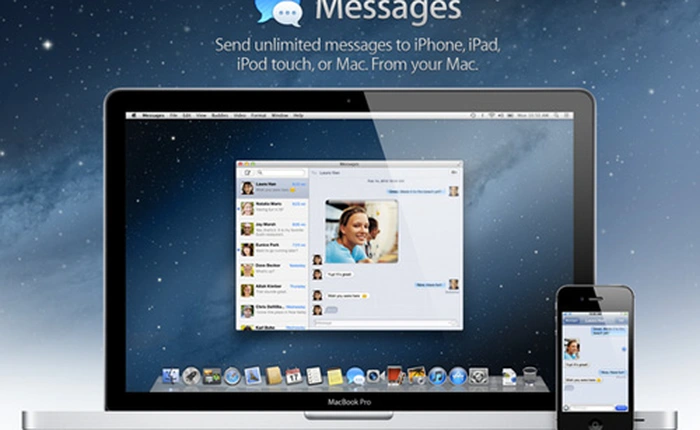
Task: Open File menu
Action: tap(173, 115)
